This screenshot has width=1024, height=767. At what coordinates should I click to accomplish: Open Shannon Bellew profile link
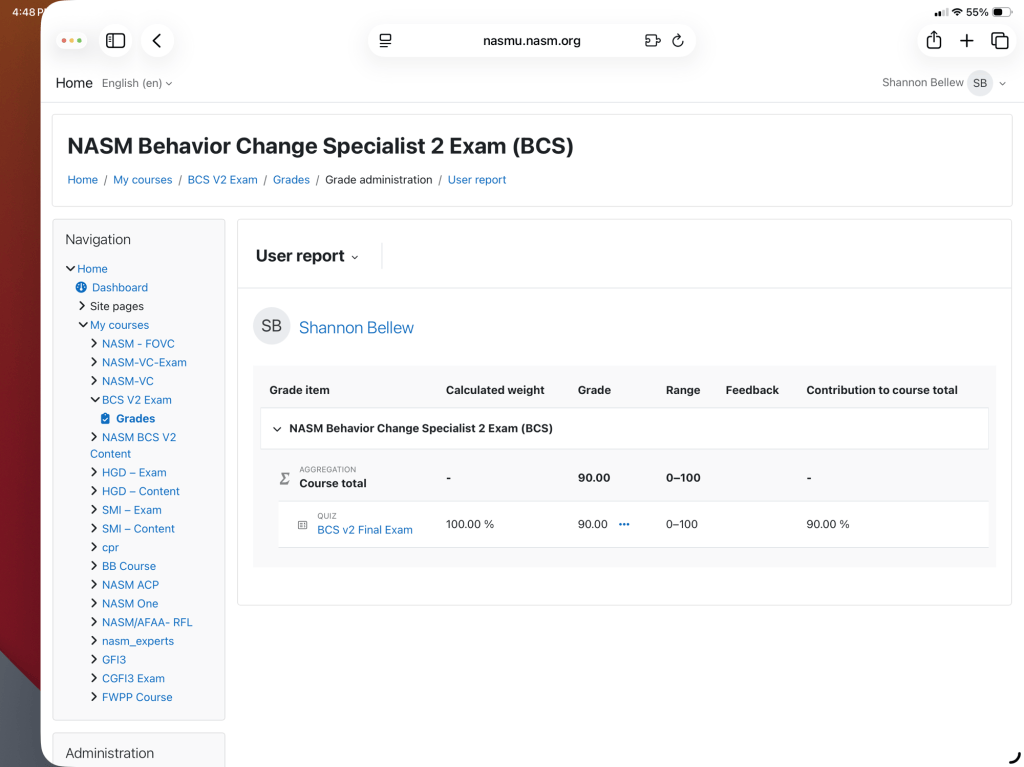[356, 327]
